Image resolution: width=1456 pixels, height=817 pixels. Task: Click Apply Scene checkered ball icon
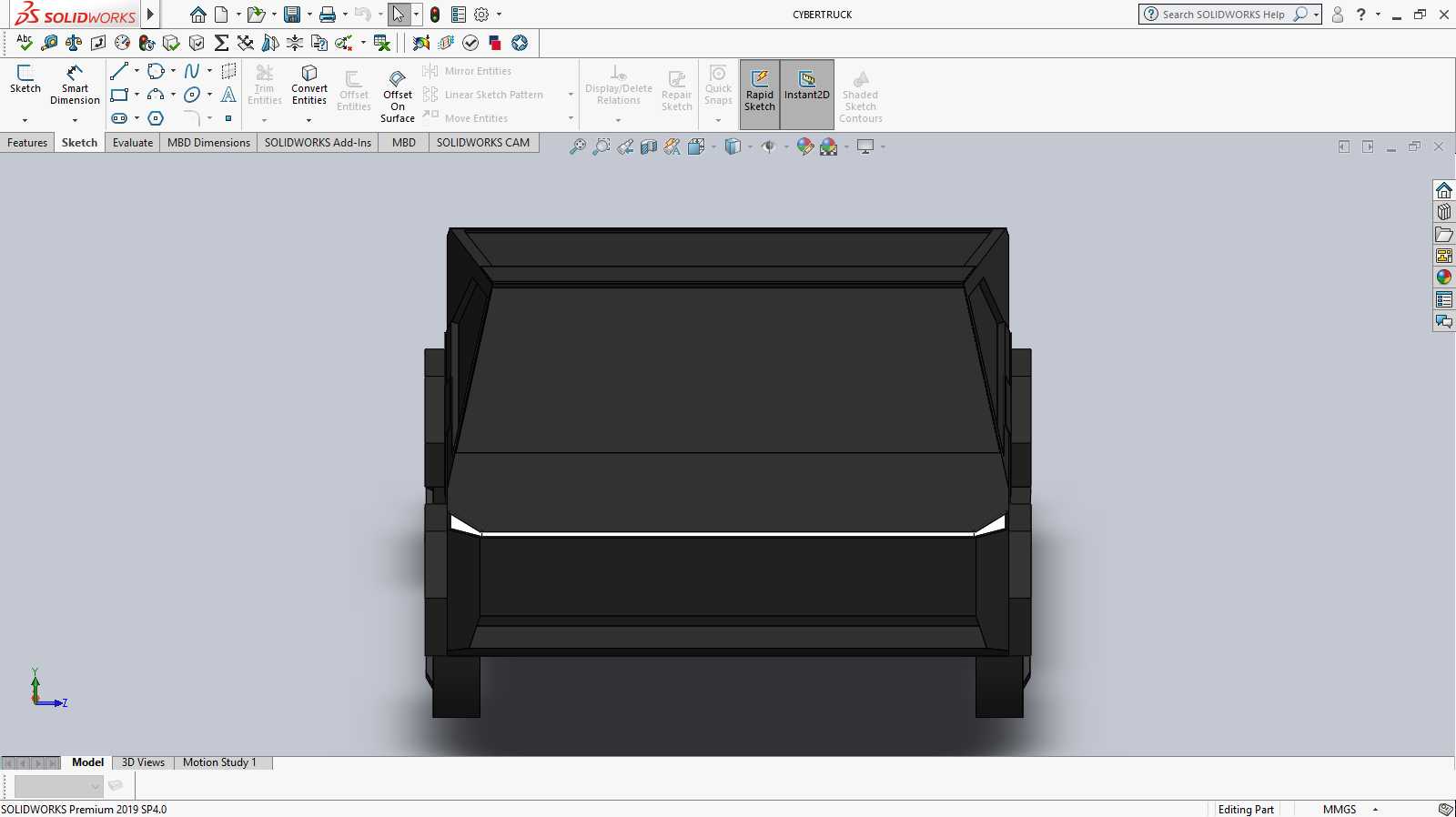tap(828, 146)
